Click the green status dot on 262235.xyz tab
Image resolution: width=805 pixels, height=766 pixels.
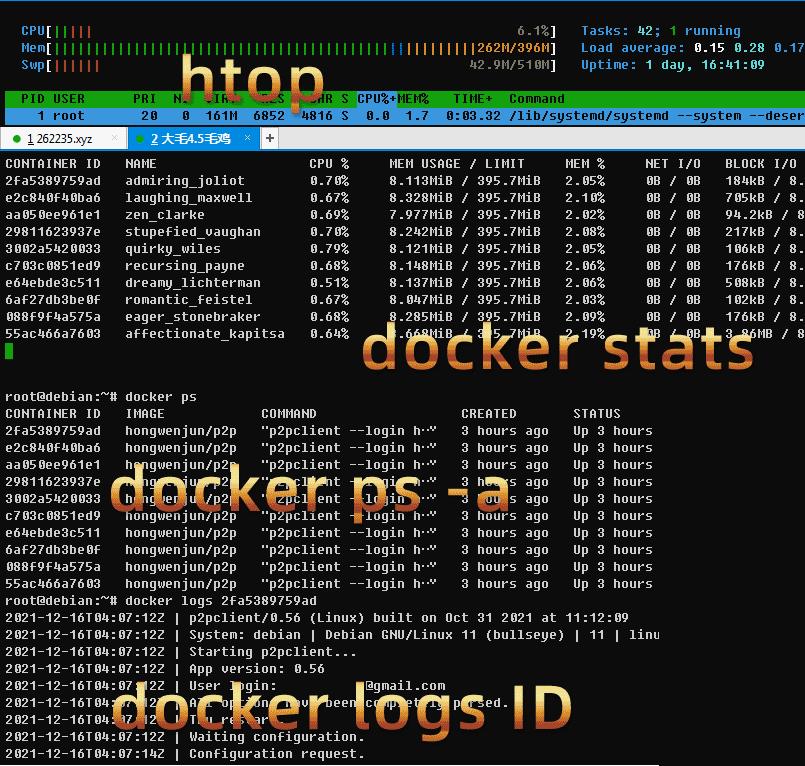pos(16,139)
